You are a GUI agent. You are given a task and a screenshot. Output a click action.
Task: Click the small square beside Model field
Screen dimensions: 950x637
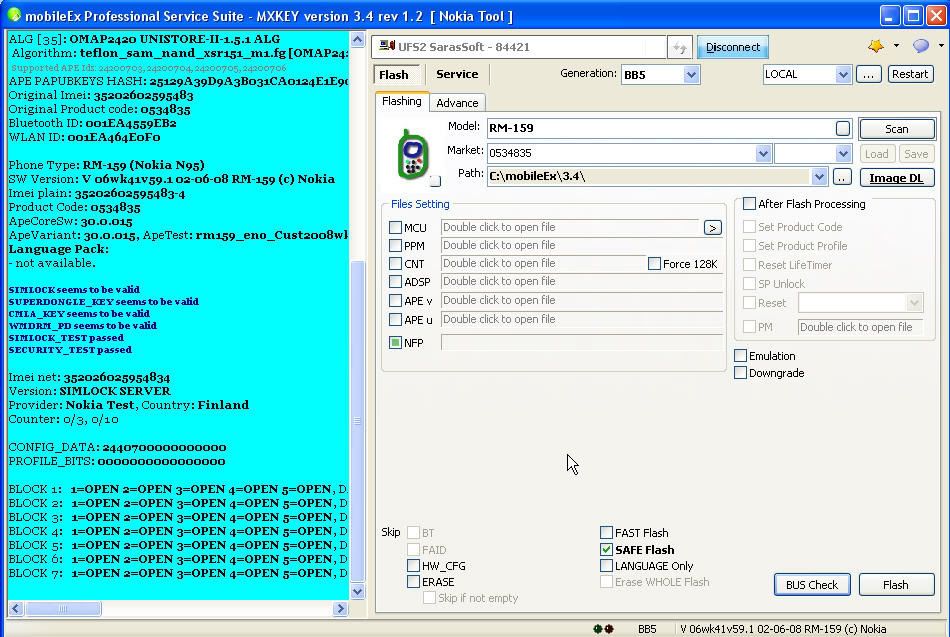pos(843,128)
